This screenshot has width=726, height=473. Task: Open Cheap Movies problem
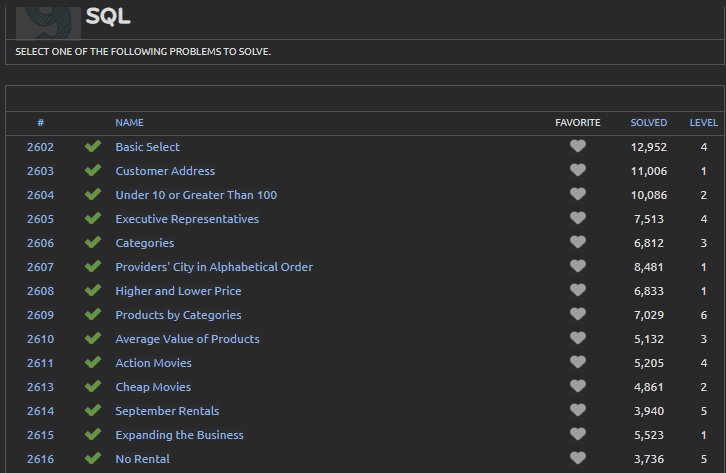click(x=153, y=387)
